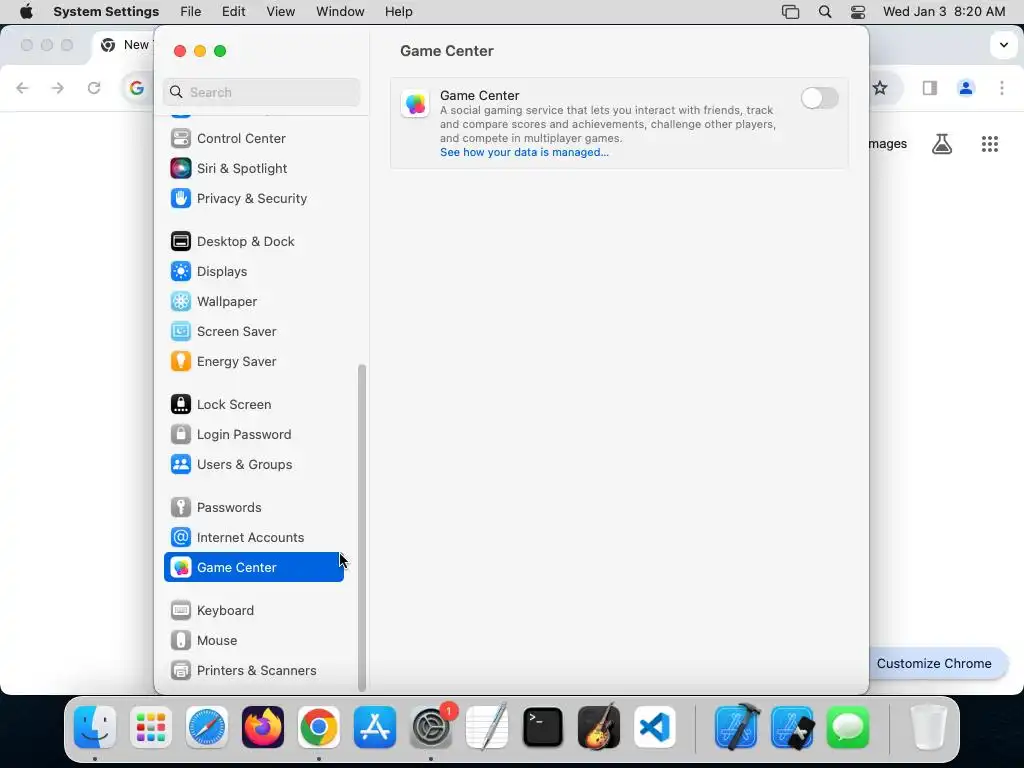Launch Visual Studio Code from the Dock

pyautogui.click(x=655, y=727)
